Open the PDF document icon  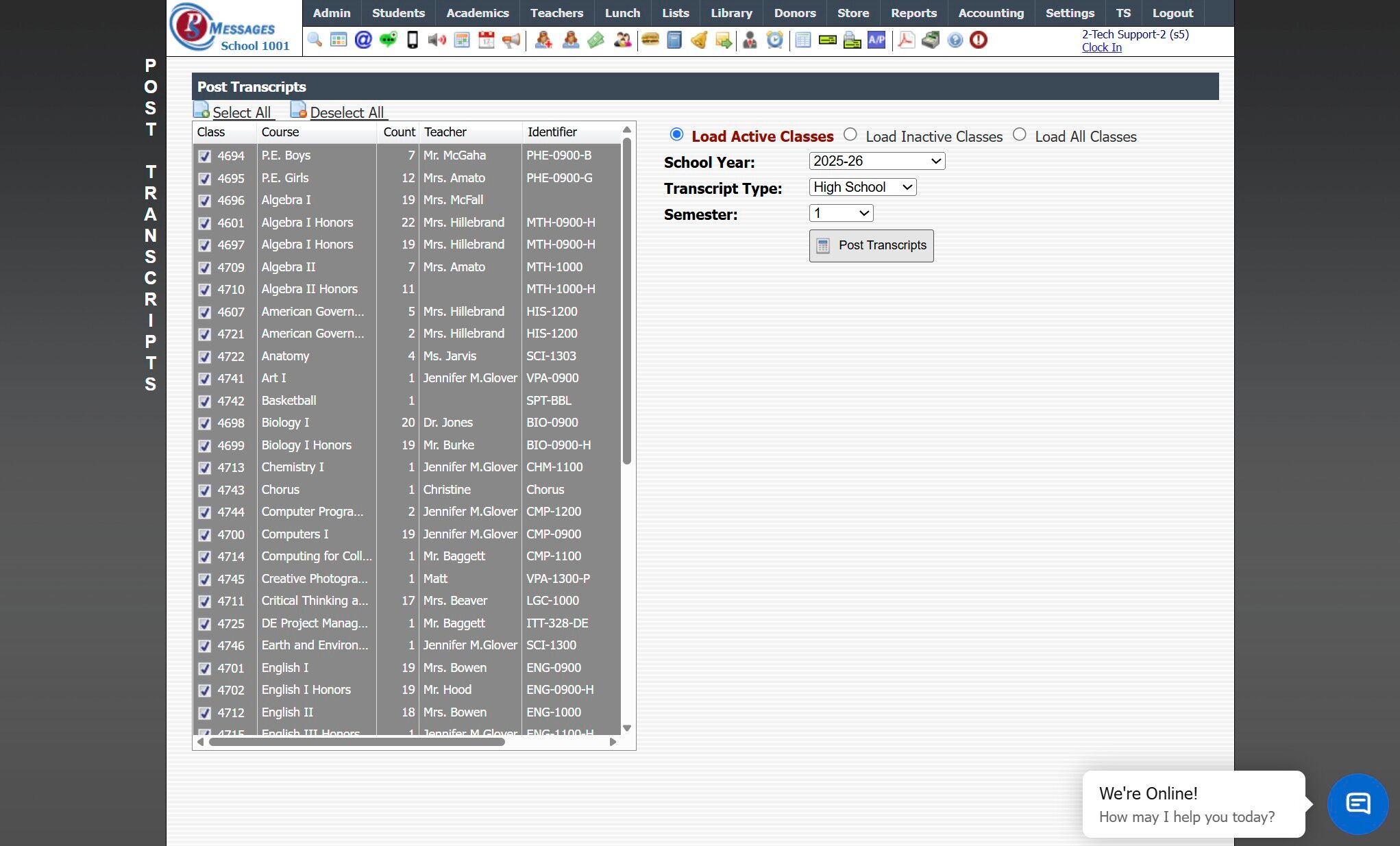click(906, 40)
